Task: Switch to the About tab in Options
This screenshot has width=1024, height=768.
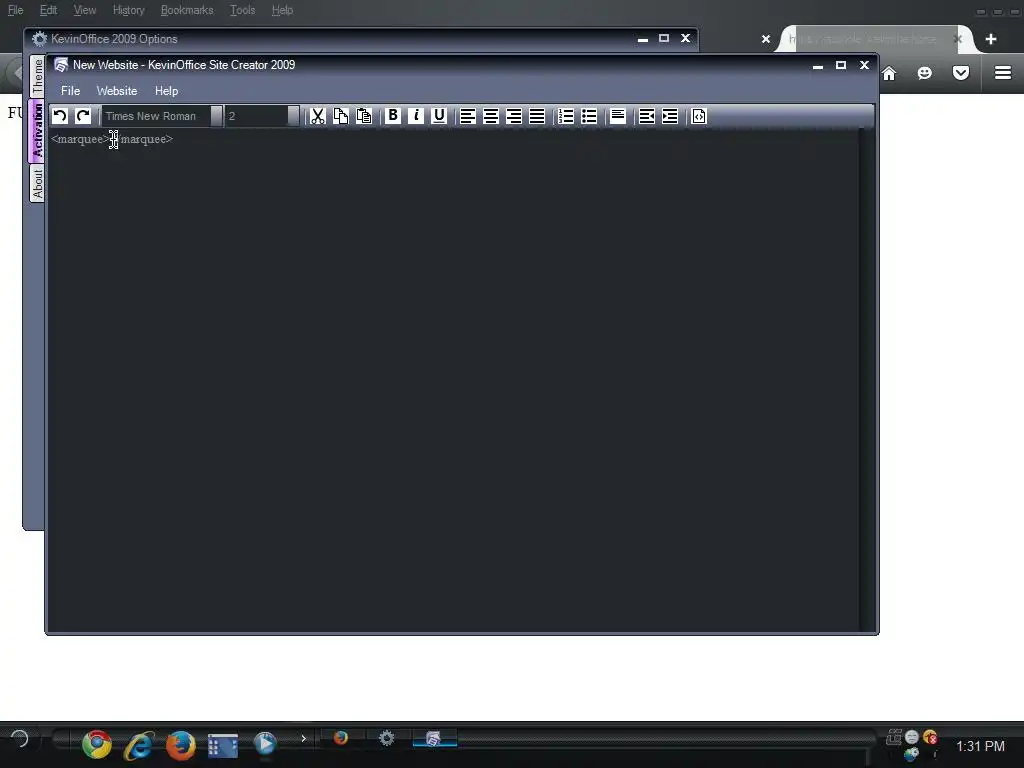Action: [x=37, y=184]
